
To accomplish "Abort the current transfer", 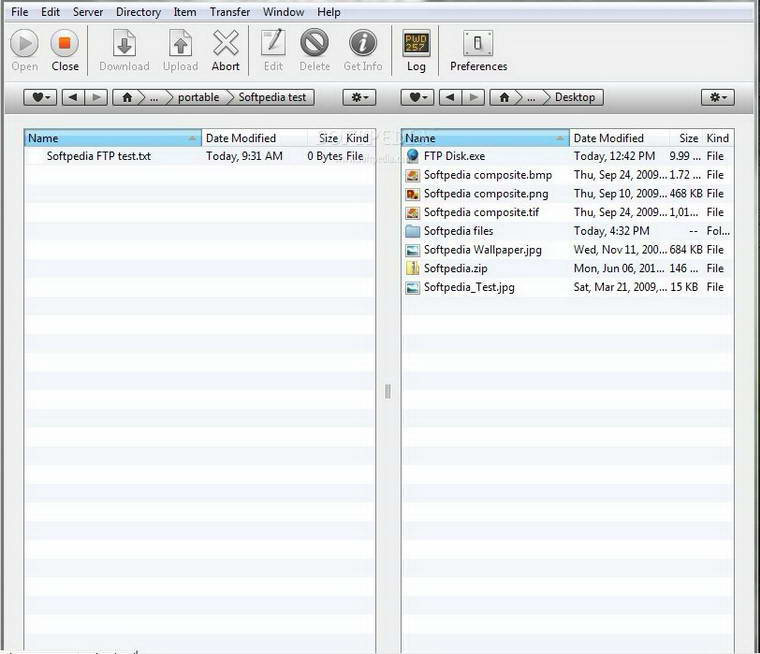I will pyautogui.click(x=225, y=44).
